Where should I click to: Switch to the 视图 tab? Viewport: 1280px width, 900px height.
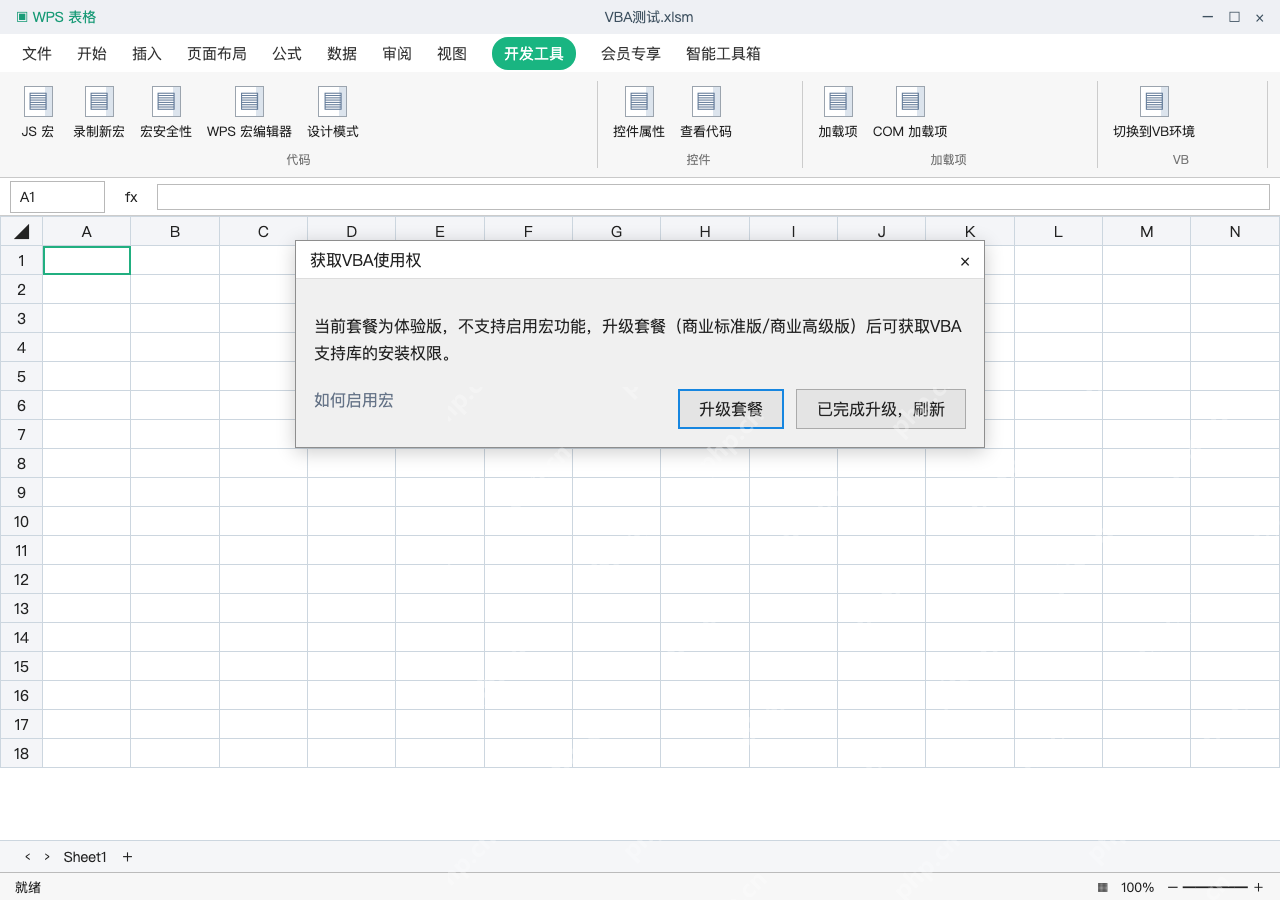point(452,53)
